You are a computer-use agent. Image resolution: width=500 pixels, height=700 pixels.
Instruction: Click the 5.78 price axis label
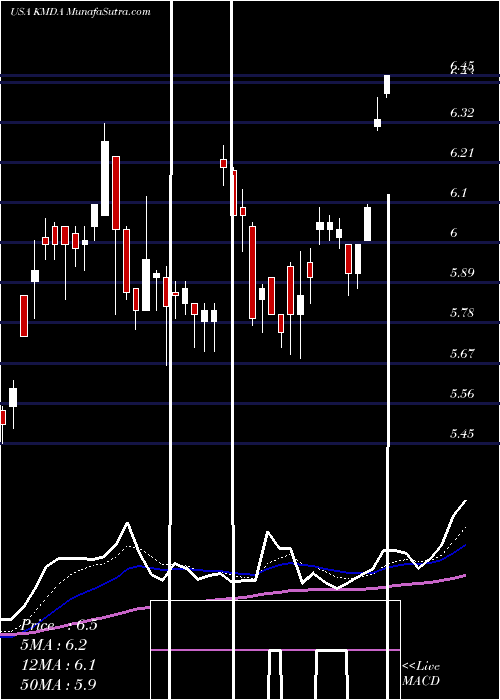pos(462,312)
